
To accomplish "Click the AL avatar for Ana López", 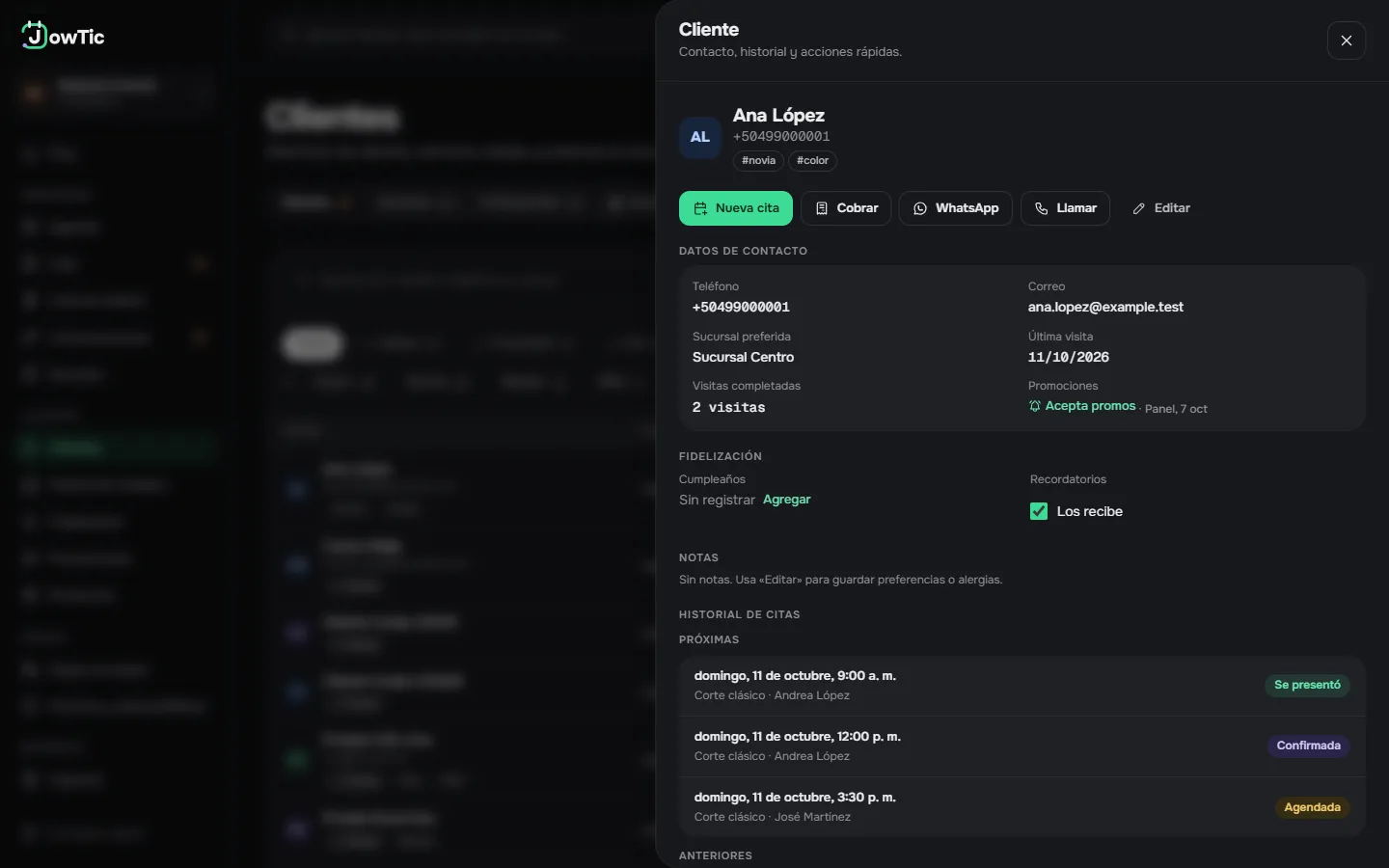I will point(700,137).
